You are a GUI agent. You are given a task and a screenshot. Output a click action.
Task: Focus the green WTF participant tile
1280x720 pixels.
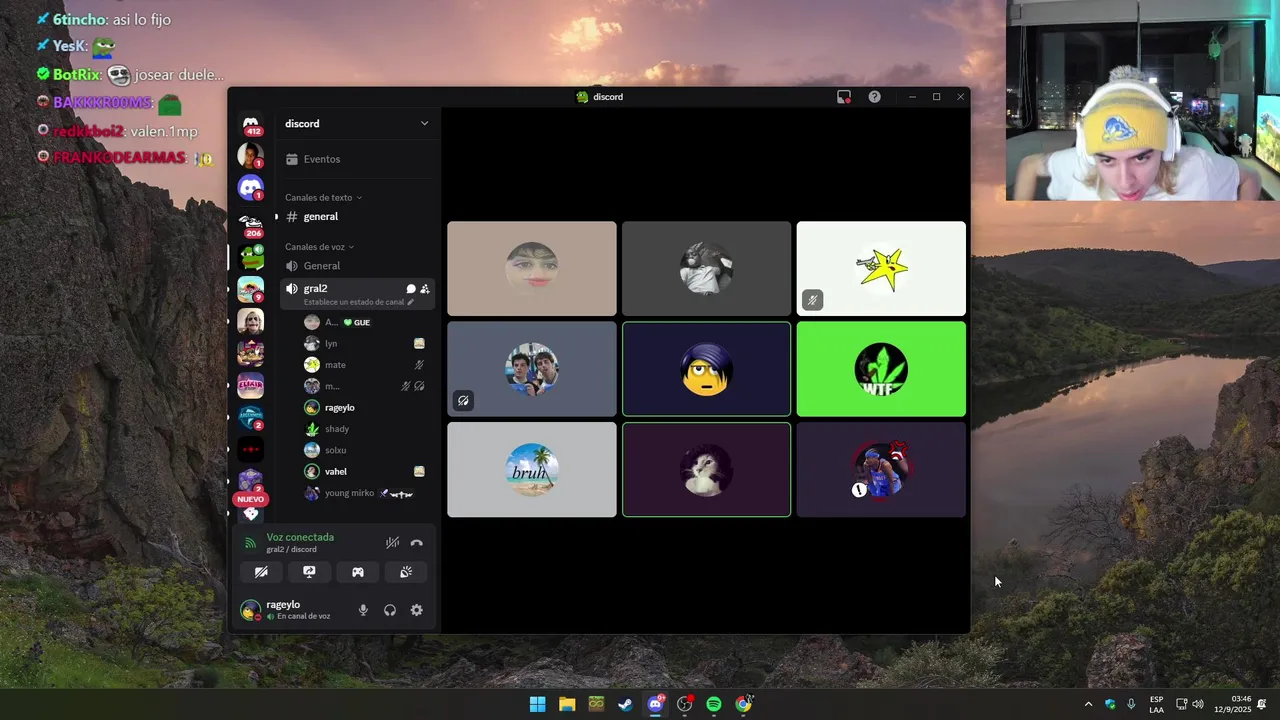tap(881, 369)
